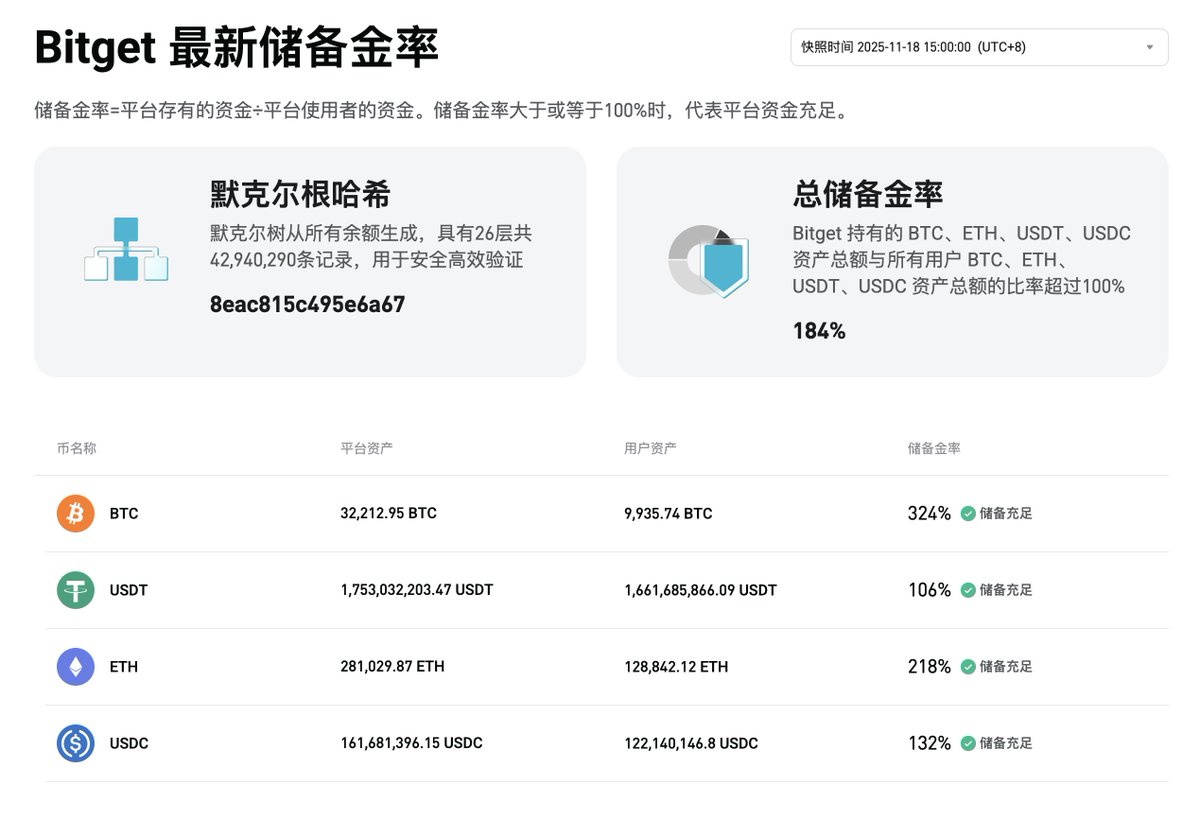Click the 平台资产 column header
The height and width of the screenshot is (820, 1200).
[366, 448]
